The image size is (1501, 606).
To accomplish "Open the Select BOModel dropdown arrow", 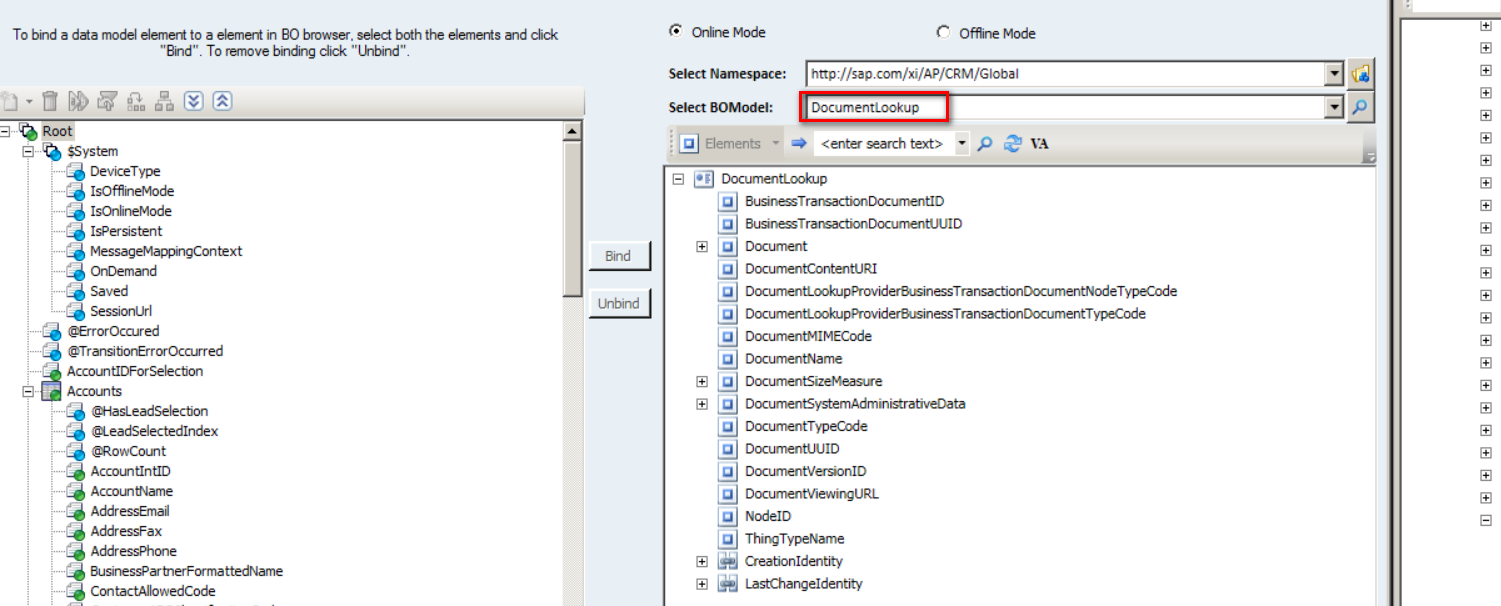I will click(1333, 107).
